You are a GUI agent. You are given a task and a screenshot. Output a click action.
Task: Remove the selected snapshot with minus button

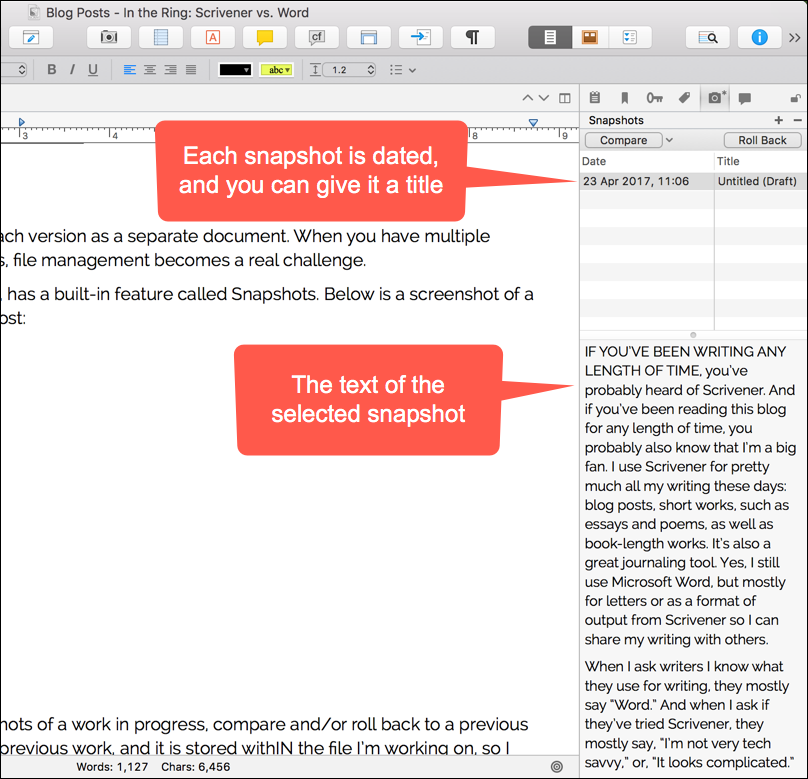[x=798, y=120]
